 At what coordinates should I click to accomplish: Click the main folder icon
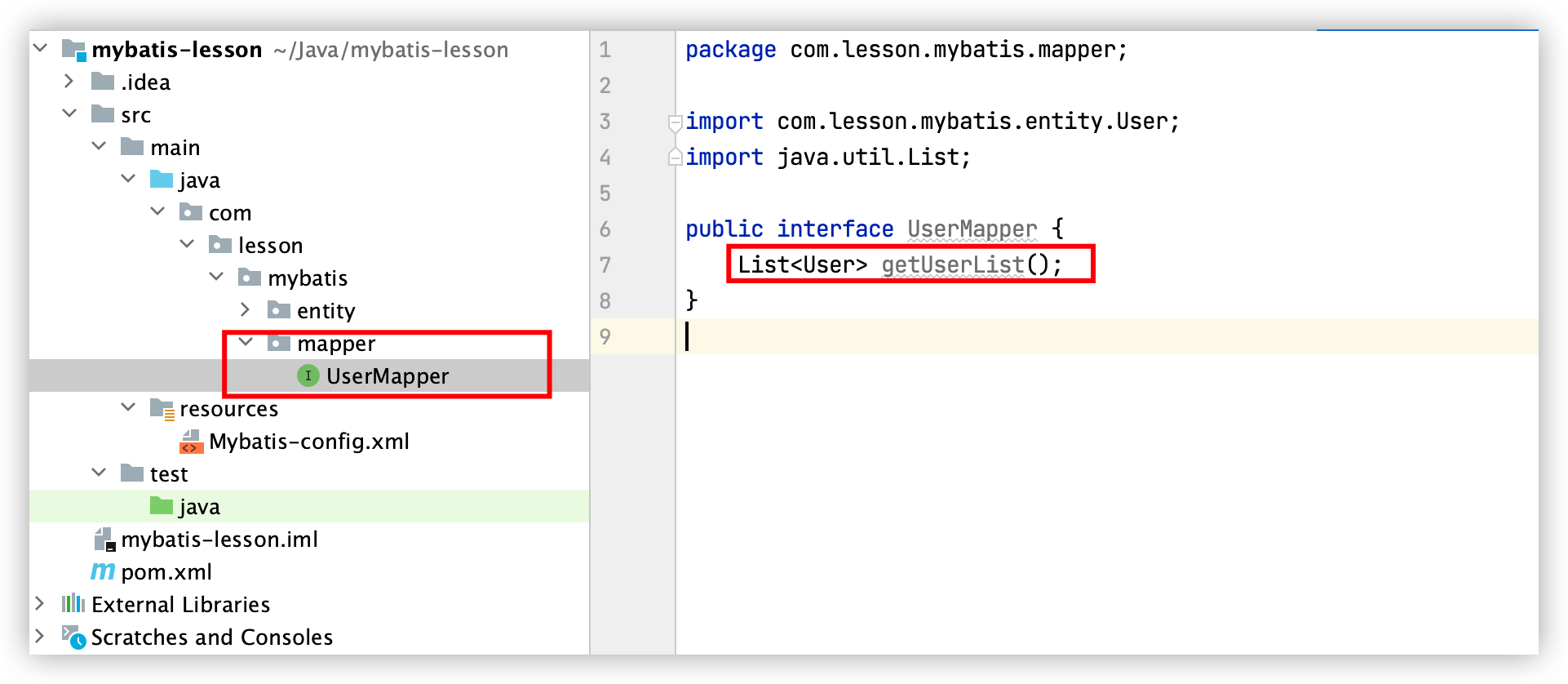click(132, 147)
